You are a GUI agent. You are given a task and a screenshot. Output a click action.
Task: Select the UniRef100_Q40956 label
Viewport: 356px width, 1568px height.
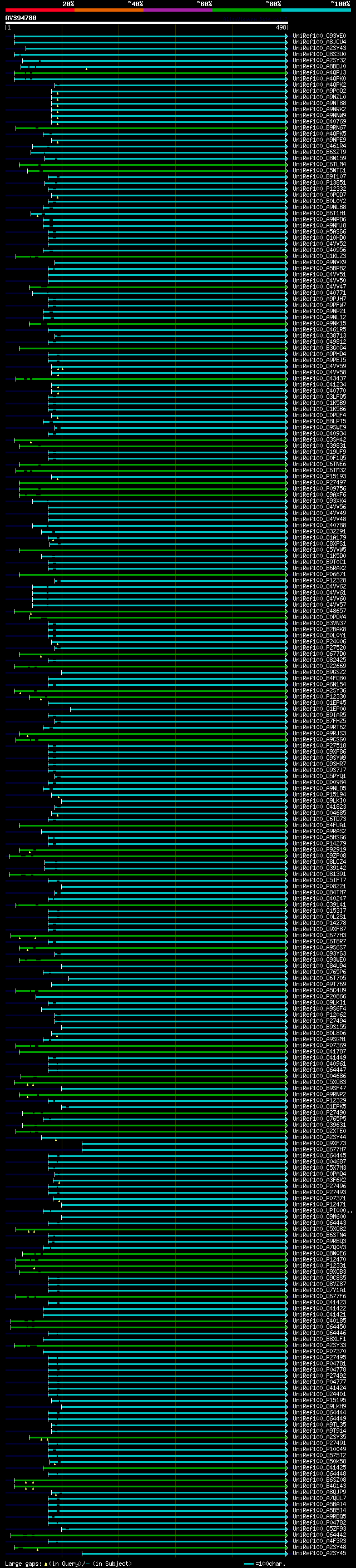[x=319, y=250]
